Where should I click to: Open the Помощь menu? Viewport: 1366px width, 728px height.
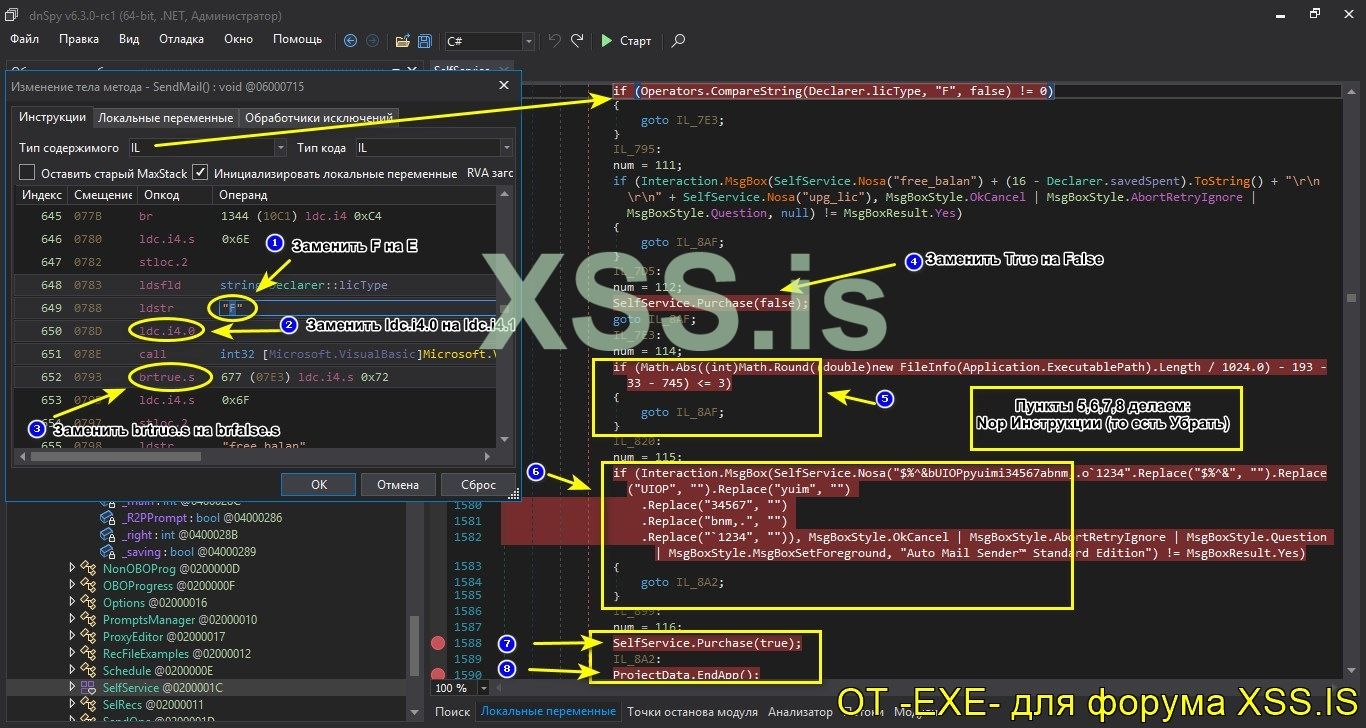point(297,39)
